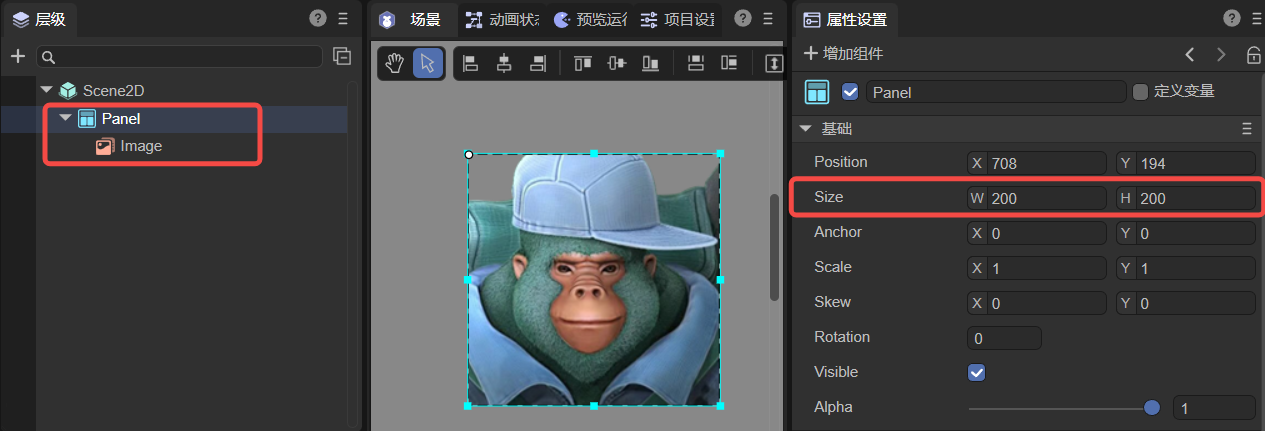The image size is (1265, 431).
Task: Edit the Size H field
Action: 1185,198
